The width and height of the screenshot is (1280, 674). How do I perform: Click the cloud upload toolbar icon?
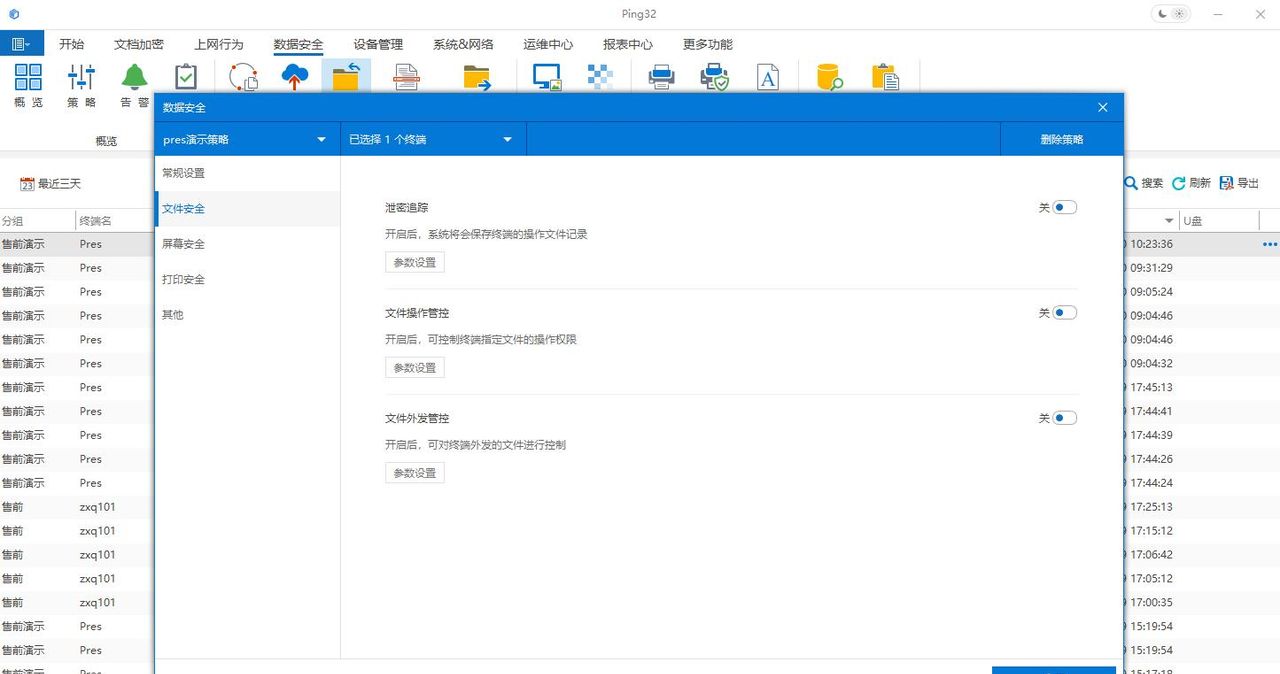click(294, 76)
